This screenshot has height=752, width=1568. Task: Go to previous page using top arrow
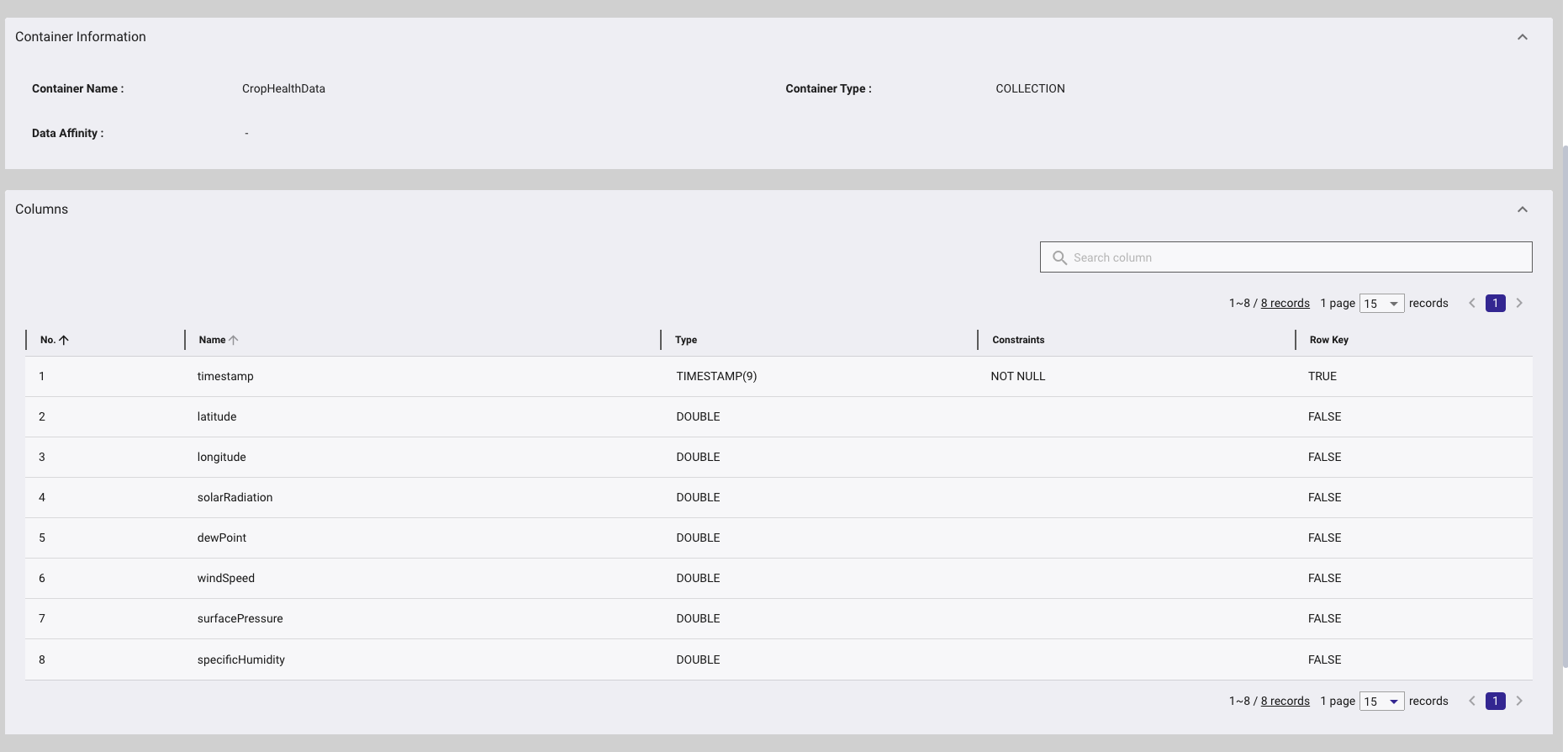coord(1472,304)
